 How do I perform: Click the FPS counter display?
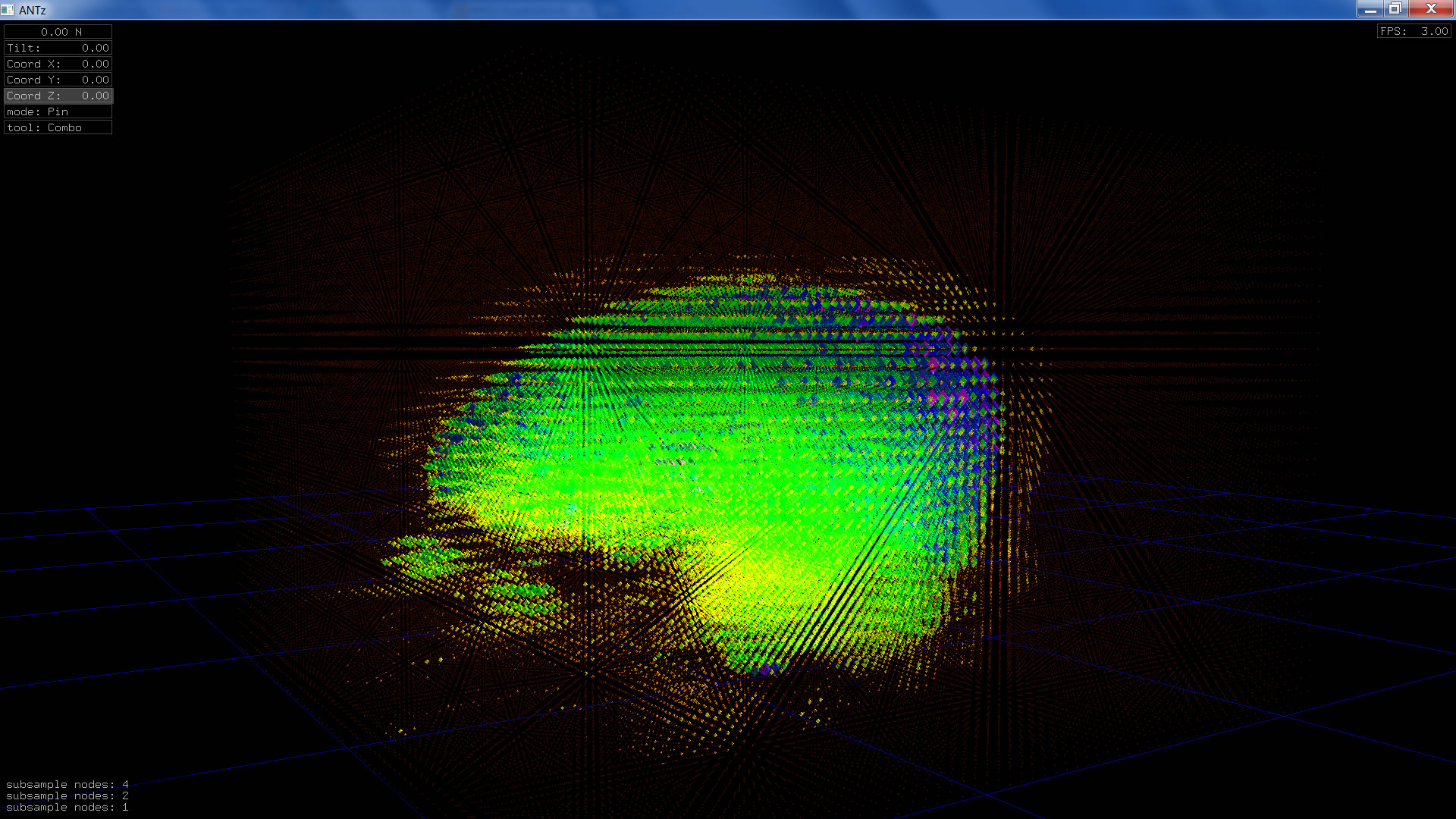pyautogui.click(x=1414, y=31)
